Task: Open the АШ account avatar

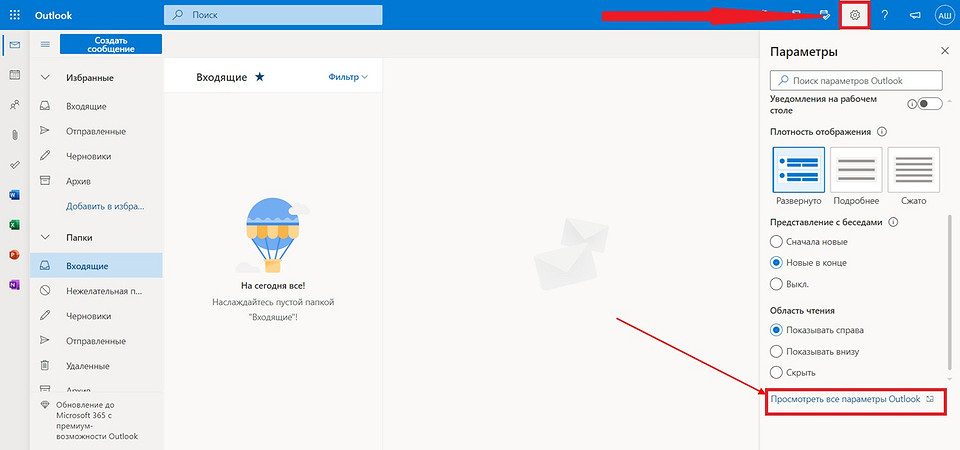Action: click(944, 15)
